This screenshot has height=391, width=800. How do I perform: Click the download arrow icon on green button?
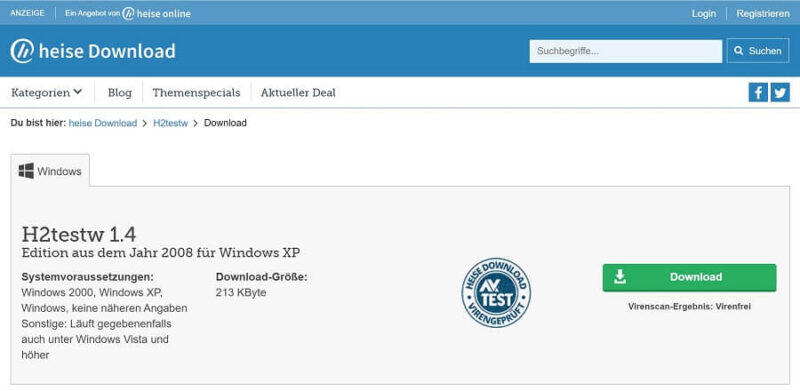pyautogui.click(x=620, y=277)
